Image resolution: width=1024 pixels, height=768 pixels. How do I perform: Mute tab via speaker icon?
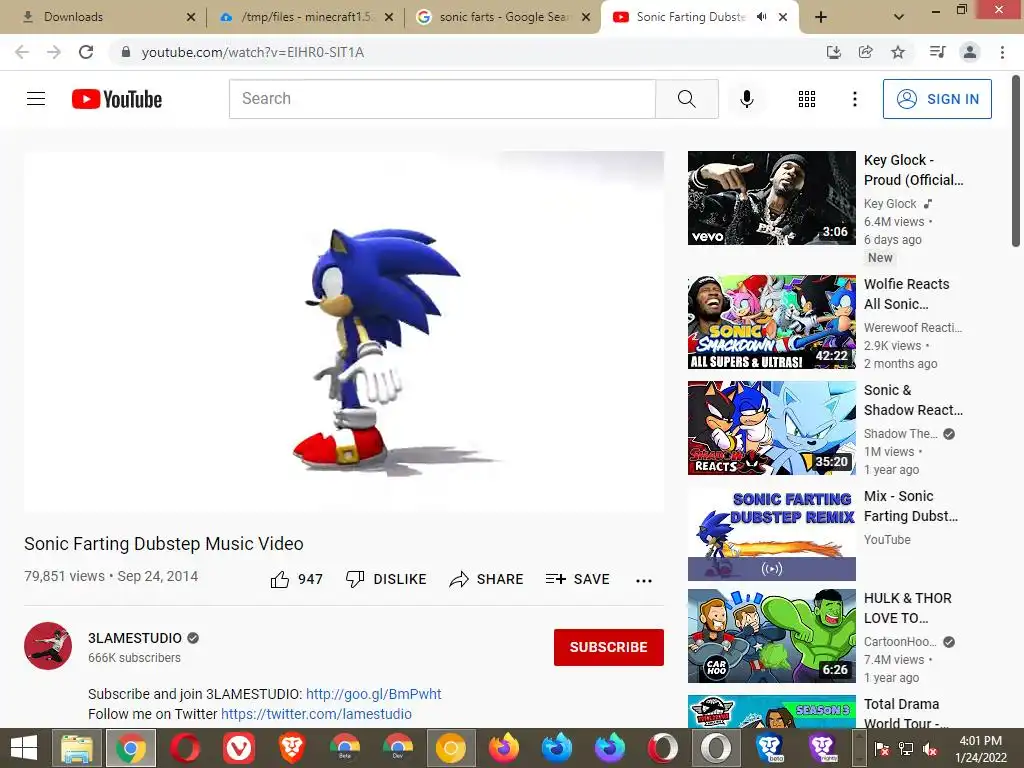[761, 17]
